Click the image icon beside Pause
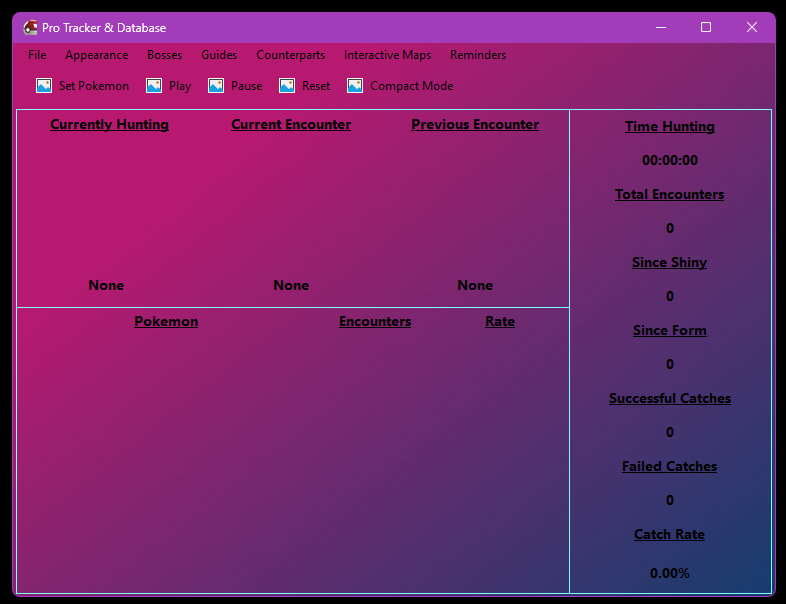The height and width of the screenshot is (604, 786). pos(216,86)
